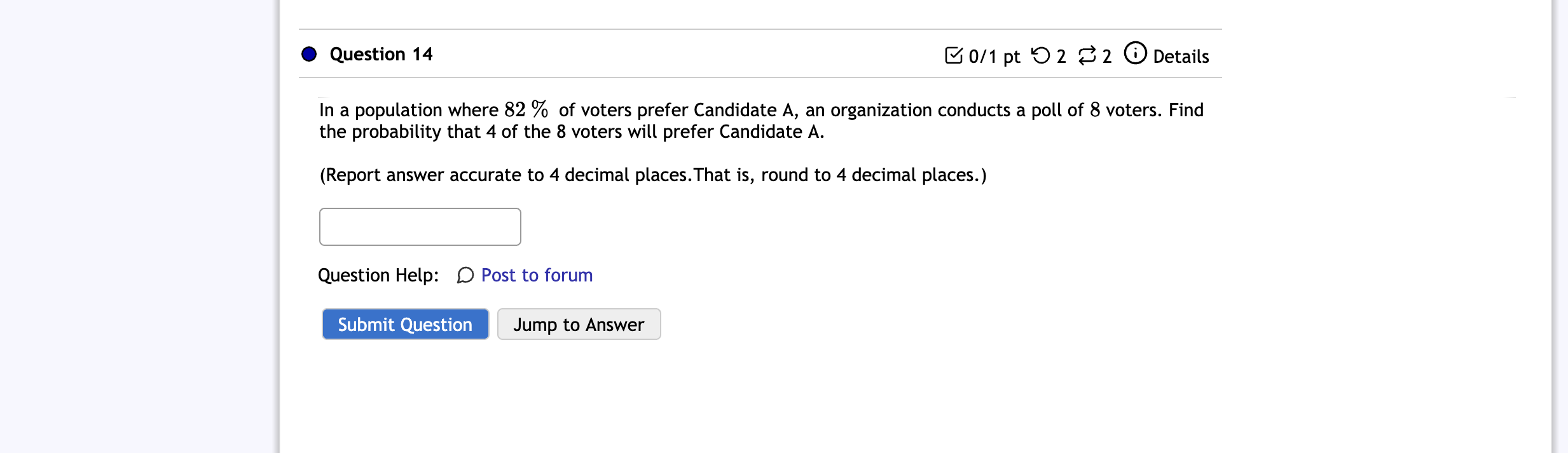Screen dimensions: 1568x453
Task: Click the Question Help: label
Action: coord(378,275)
